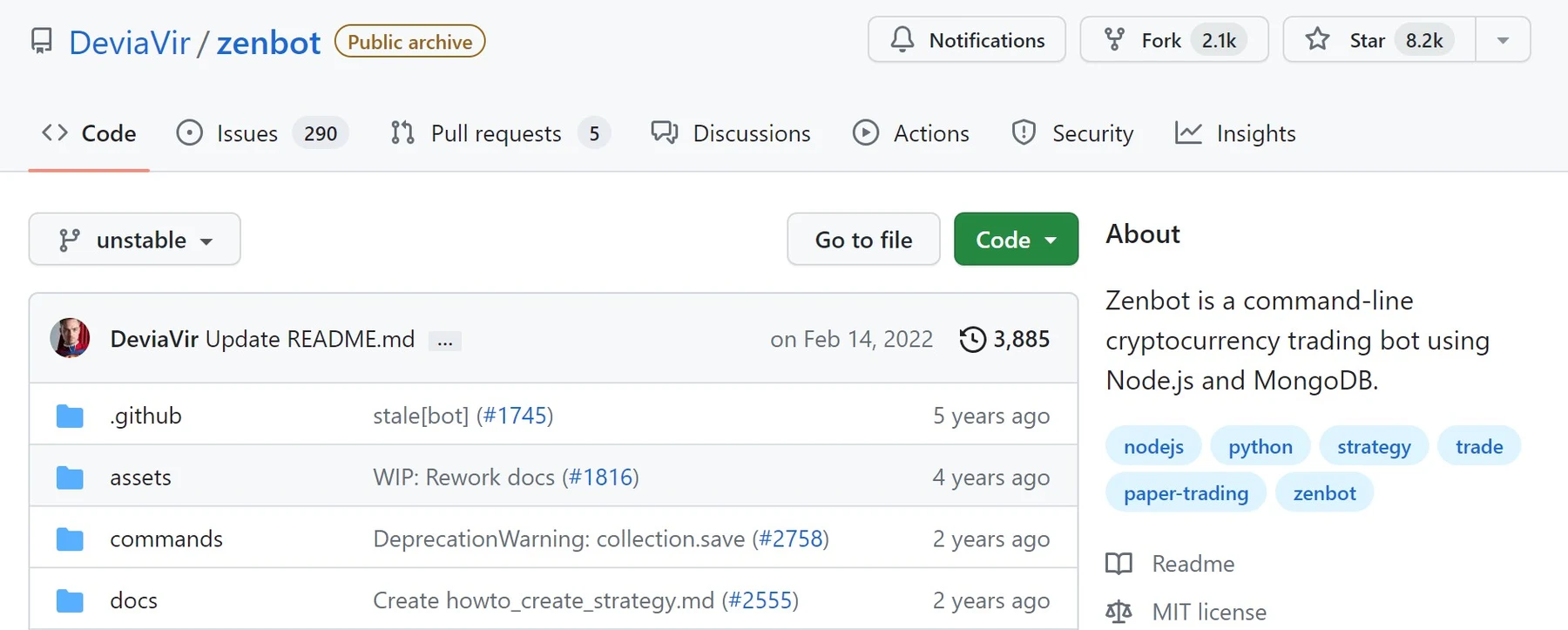Open the Pull requests tab
The image size is (1568, 630).
point(500,133)
